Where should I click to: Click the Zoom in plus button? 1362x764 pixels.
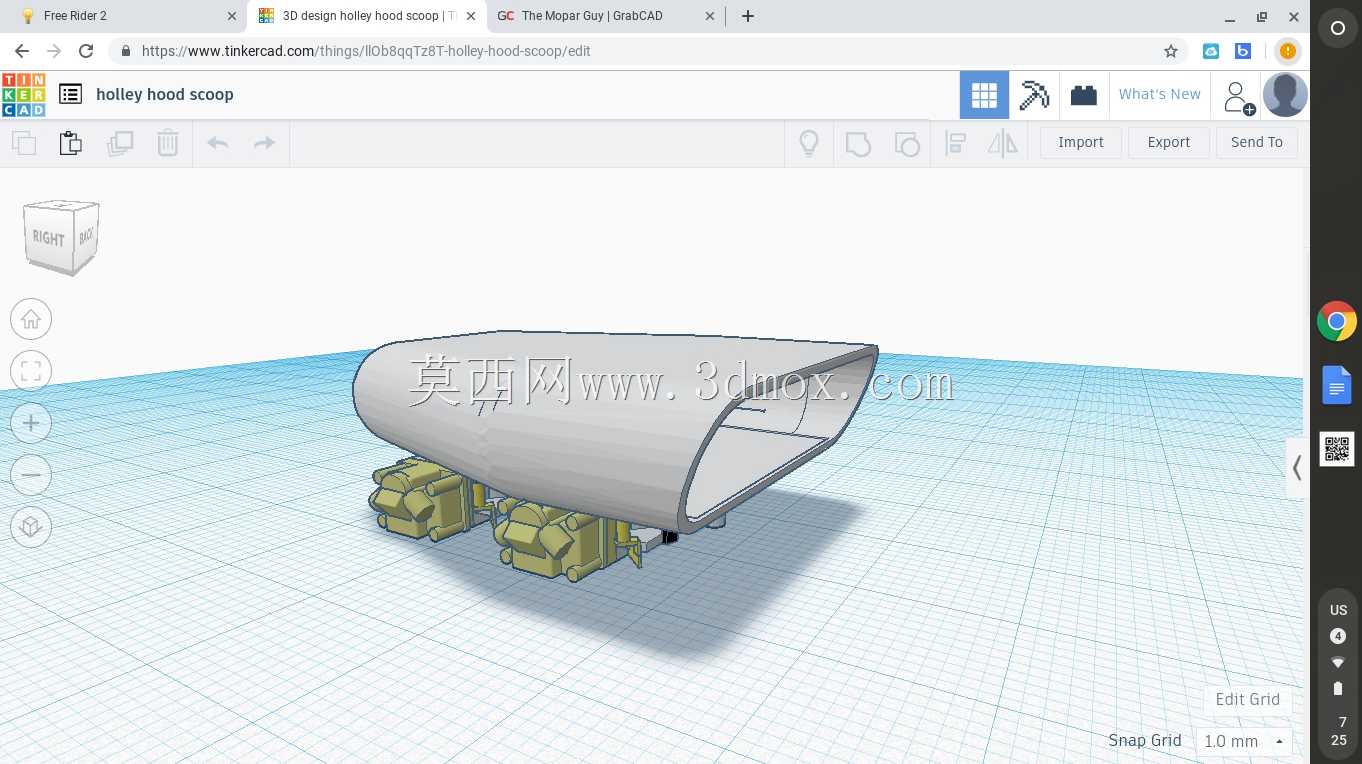(x=31, y=423)
